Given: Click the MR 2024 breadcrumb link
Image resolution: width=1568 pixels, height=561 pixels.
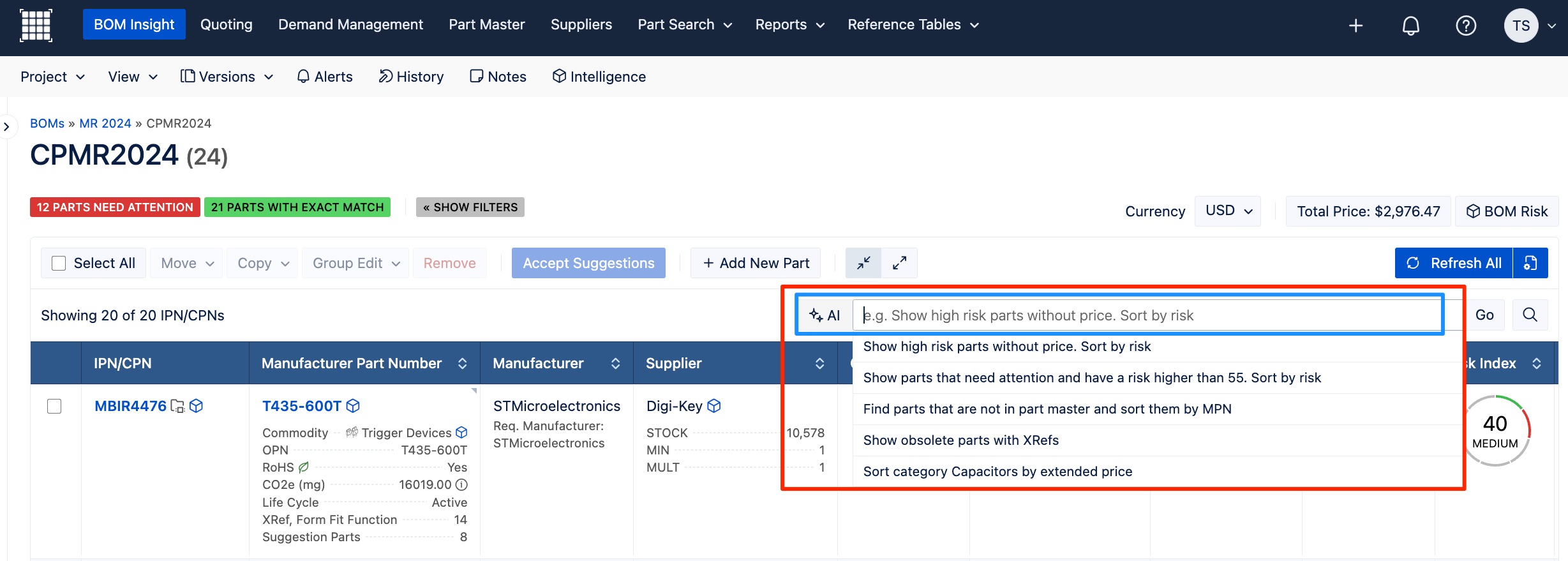Looking at the screenshot, I should tap(105, 123).
